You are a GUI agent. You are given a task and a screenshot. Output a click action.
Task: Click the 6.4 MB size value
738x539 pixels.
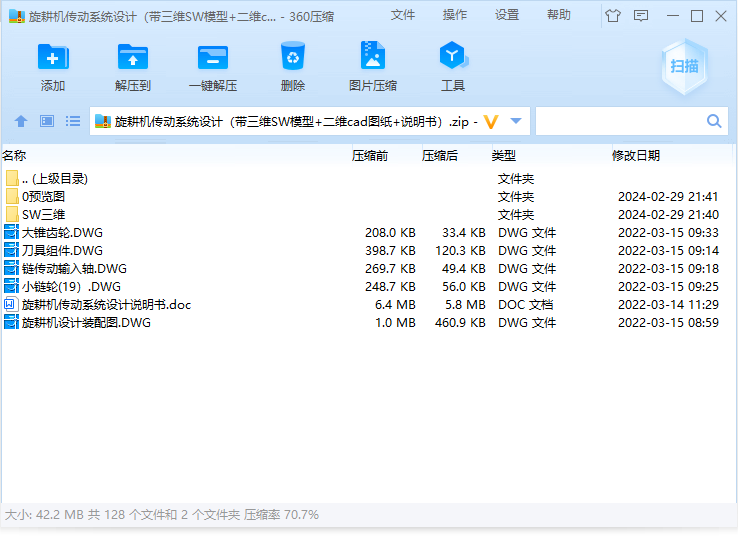point(395,305)
